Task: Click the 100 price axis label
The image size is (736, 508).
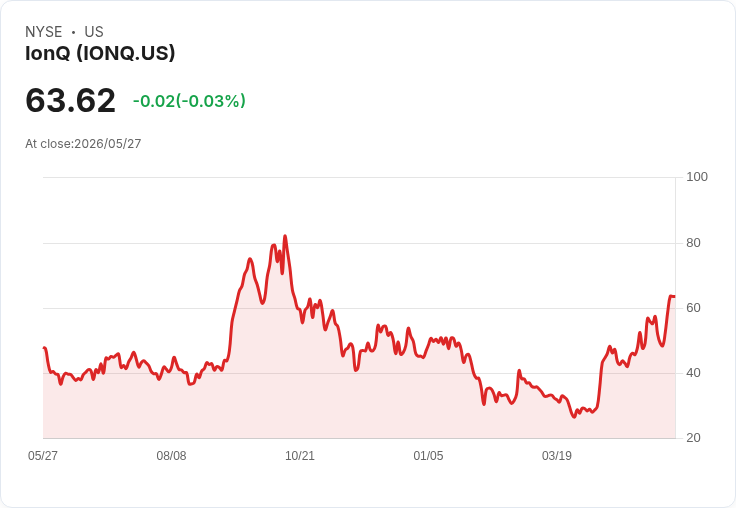Action: coord(697,177)
